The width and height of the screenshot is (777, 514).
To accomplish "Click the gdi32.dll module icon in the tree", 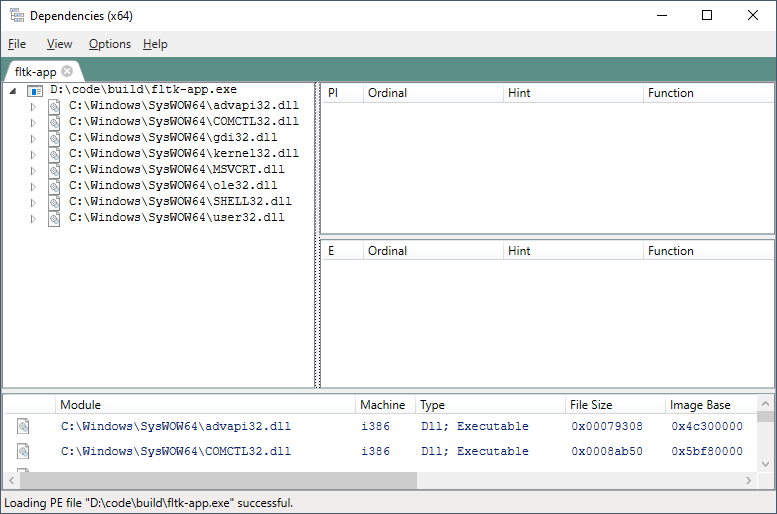I will 54,138.
